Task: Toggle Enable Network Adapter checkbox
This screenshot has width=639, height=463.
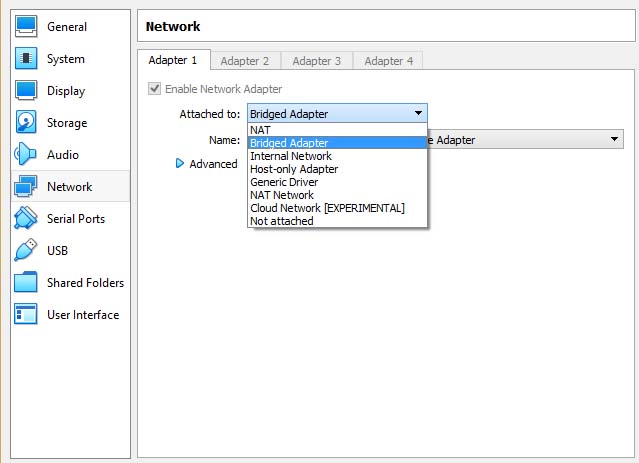Action: 154,89
